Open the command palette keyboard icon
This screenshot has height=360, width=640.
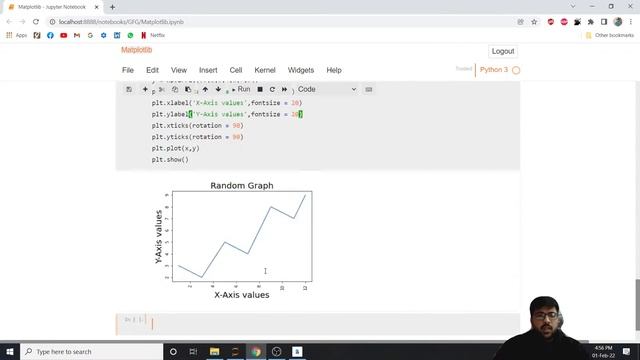pyautogui.click(x=369, y=89)
